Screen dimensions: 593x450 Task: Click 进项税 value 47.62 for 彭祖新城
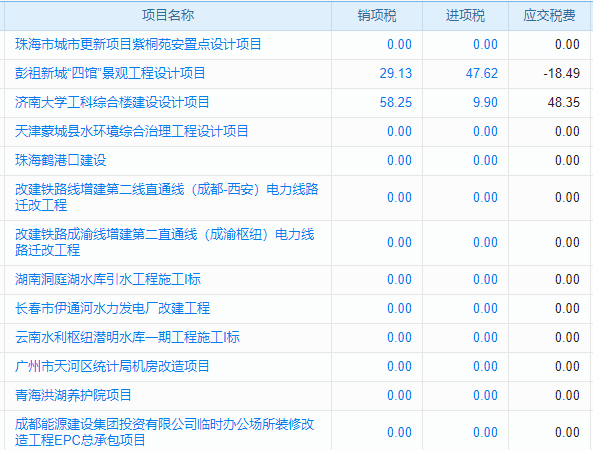tap(482, 73)
